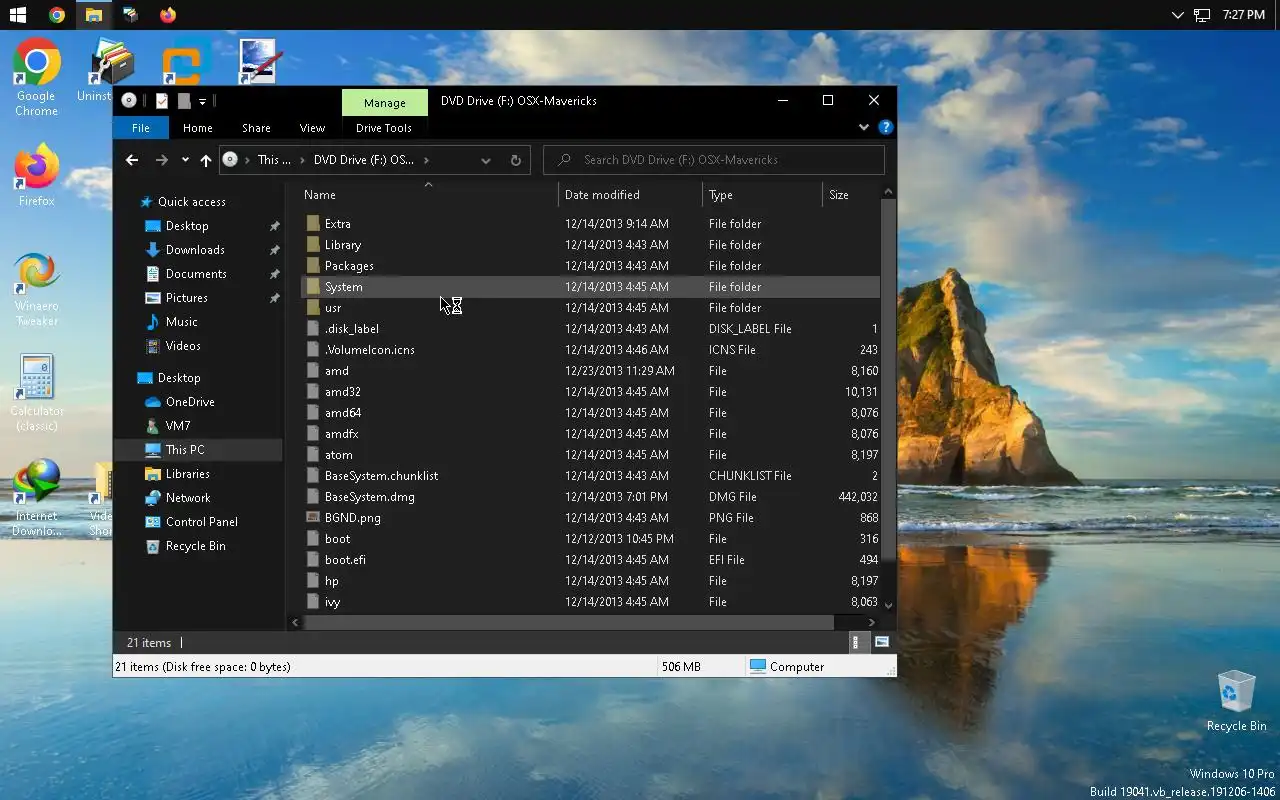Viewport: 1280px width, 800px height.
Task: Sort files by Name column header
Action: tap(428, 195)
